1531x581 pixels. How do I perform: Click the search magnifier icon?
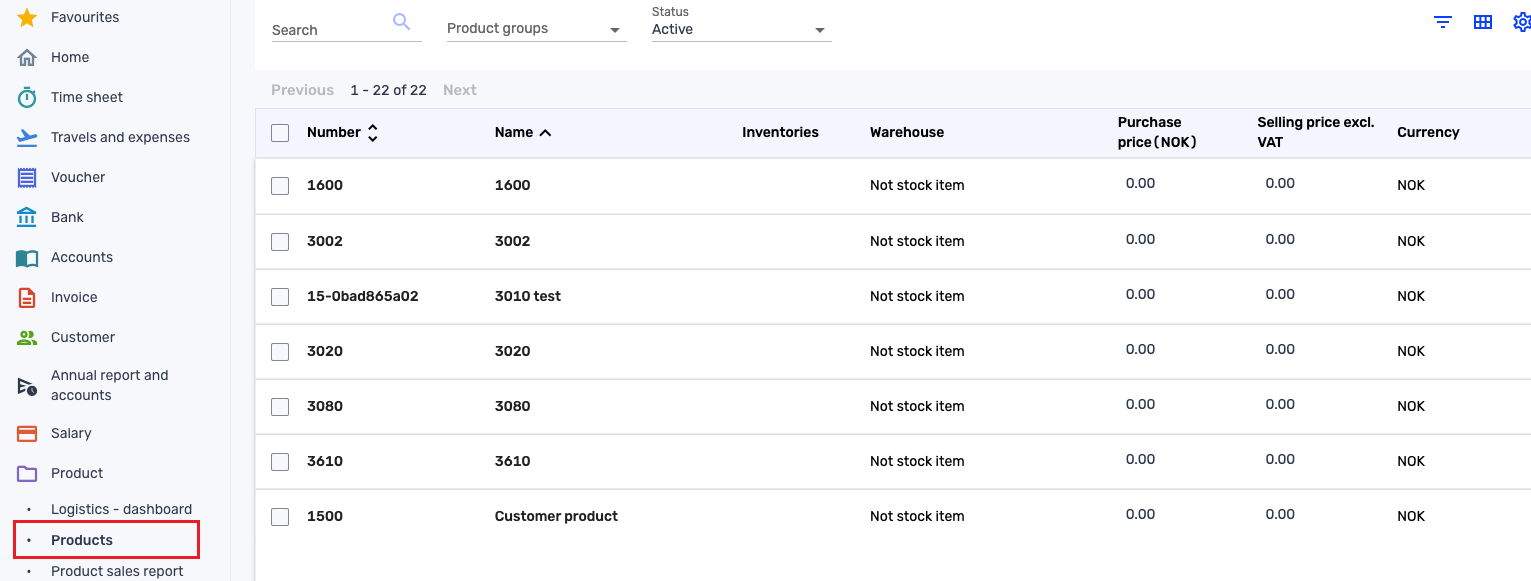(402, 21)
